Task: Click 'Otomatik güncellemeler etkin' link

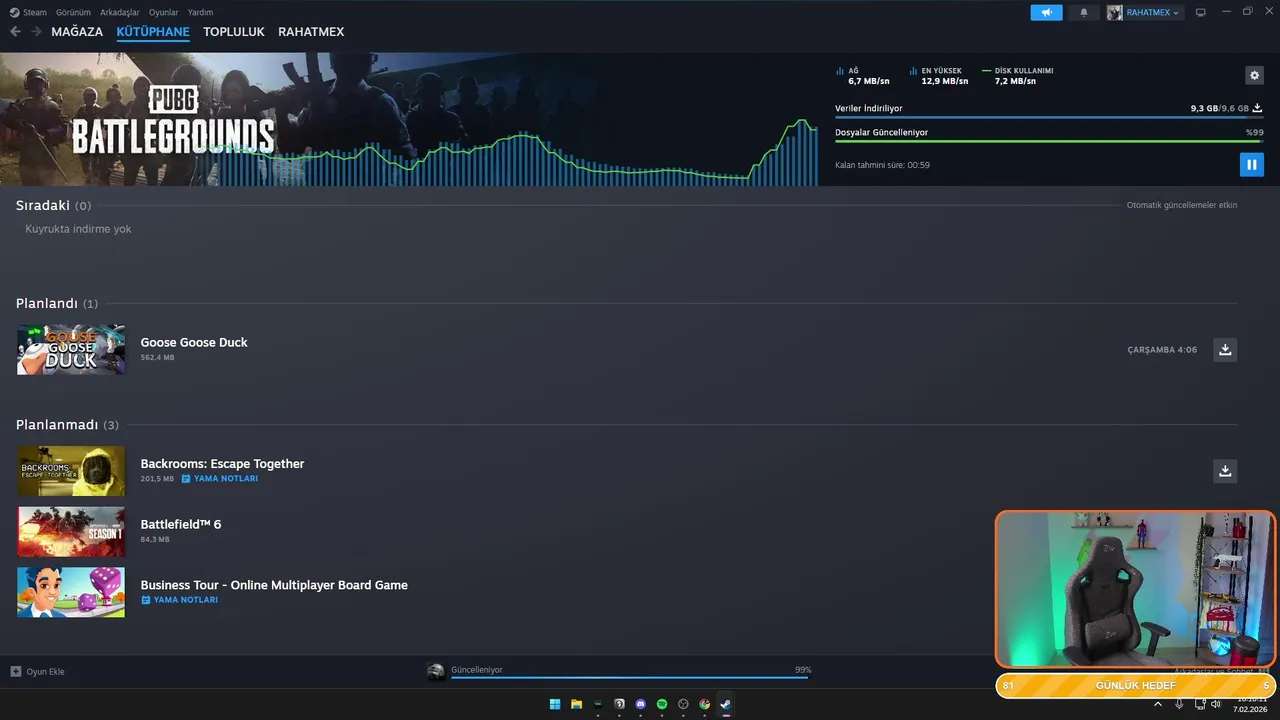Action: tap(1182, 205)
